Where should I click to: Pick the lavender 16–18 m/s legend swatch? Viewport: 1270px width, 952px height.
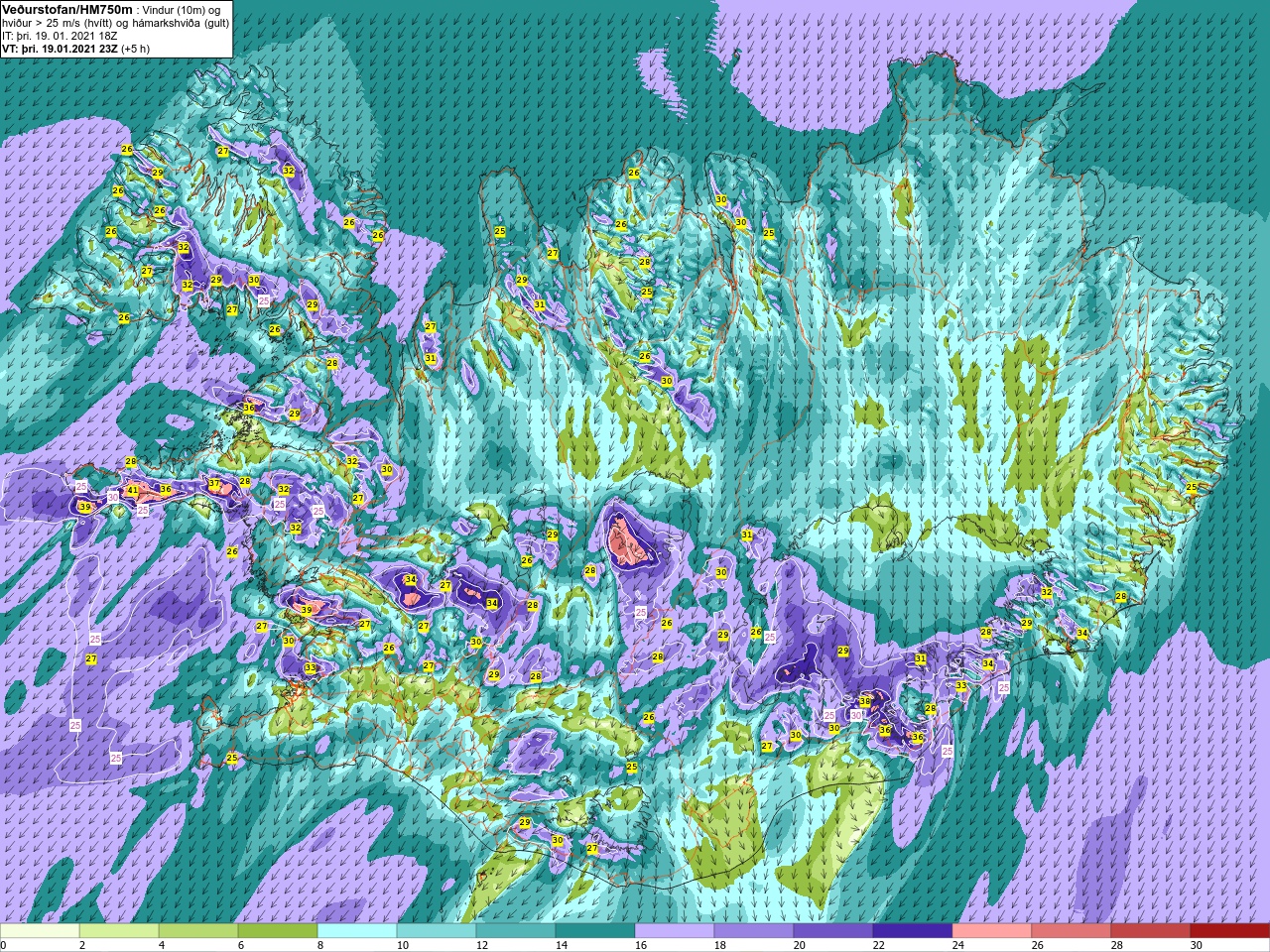coord(675,931)
